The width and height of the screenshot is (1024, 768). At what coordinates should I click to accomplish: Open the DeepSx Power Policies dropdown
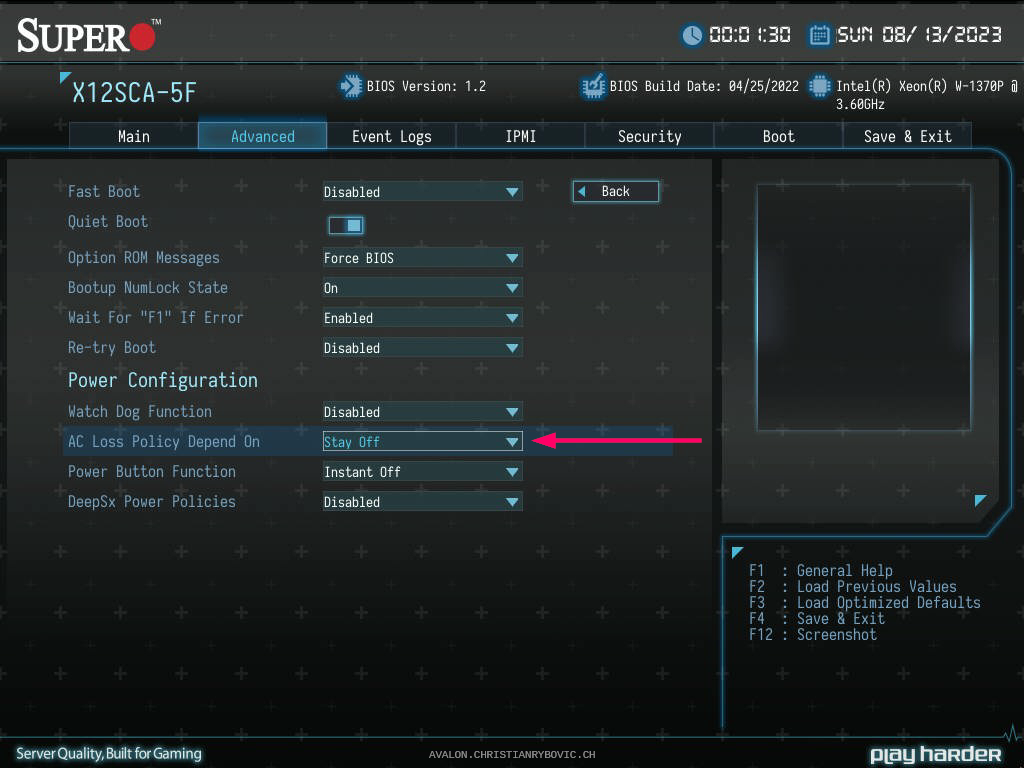422,502
